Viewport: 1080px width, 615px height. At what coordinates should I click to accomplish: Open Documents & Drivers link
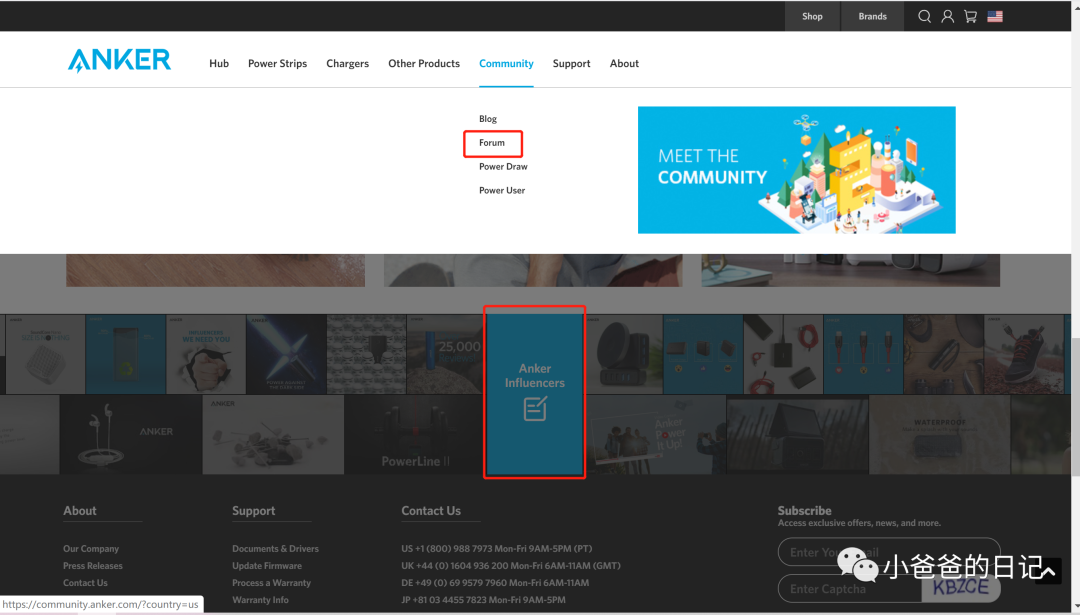276,549
